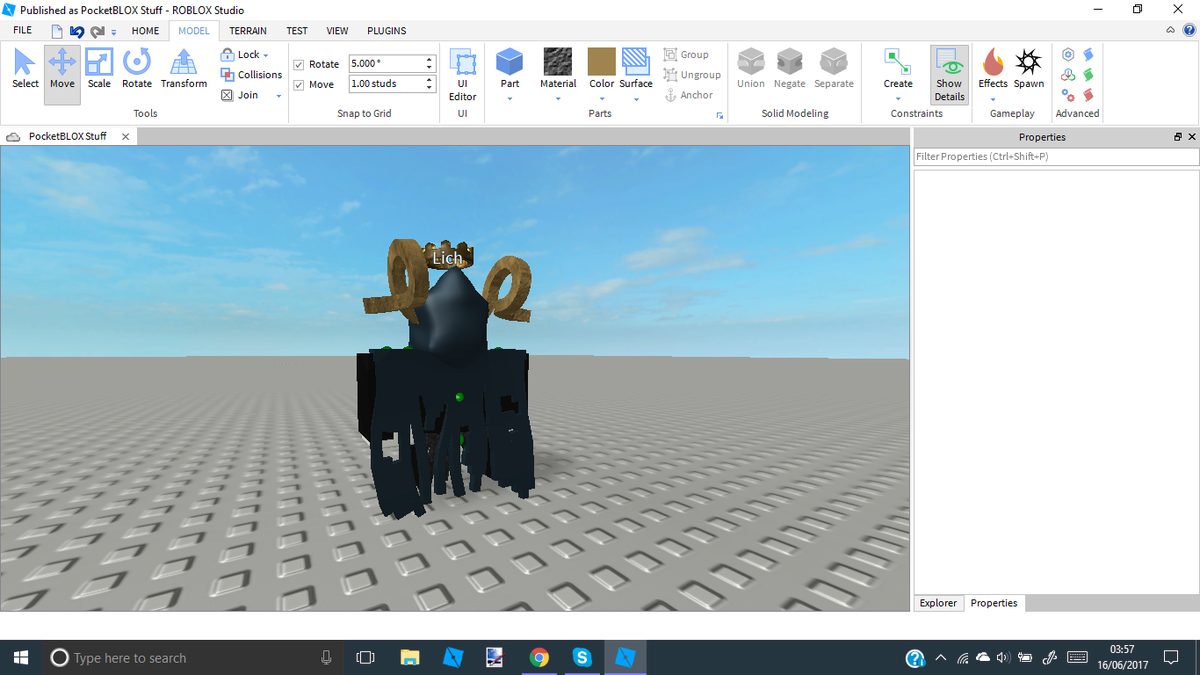Screen dimensions: 1200x675
Task: Choose the Select tool
Action: 25,70
